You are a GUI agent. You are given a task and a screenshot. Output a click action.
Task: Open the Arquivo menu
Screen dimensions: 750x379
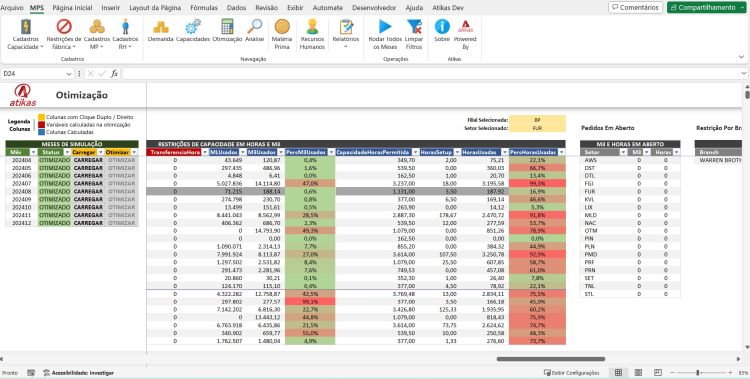[x=11, y=8]
